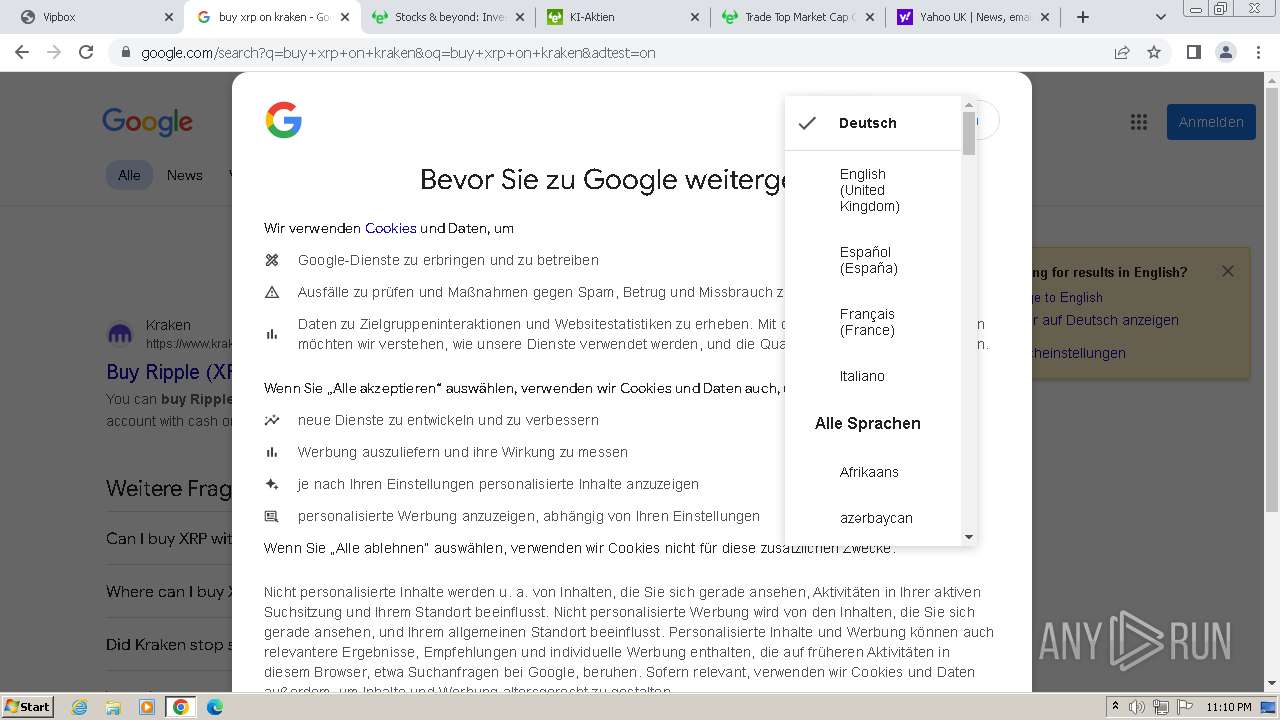The height and width of the screenshot is (720, 1280).
Task: Switch to Stocks & beyond tab
Action: (448, 17)
